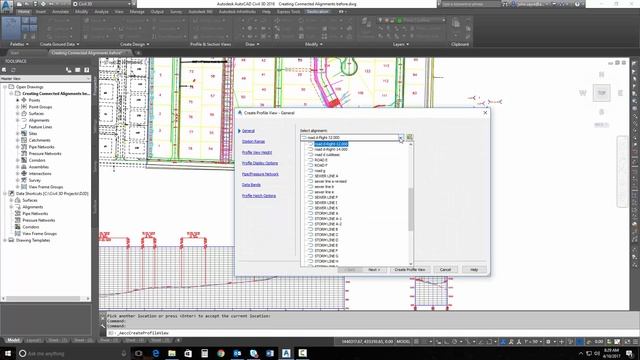Open the Profile Hatch Options link

[259, 196]
